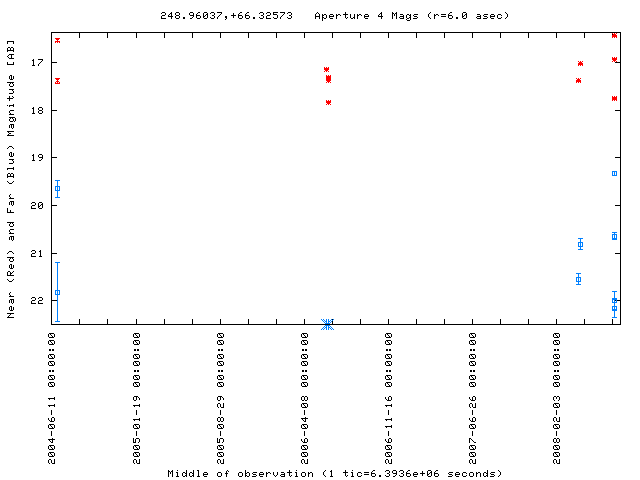Select the 2004 red point near magnitude 16.5

(58, 40)
